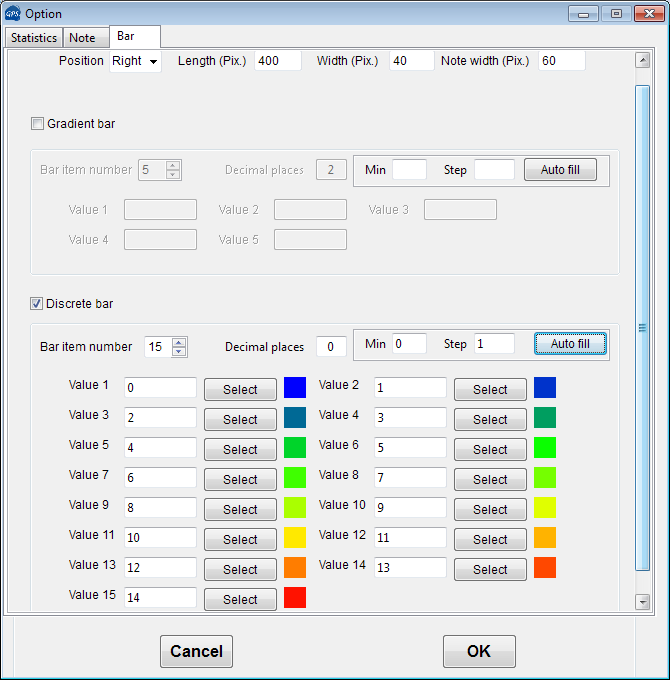
Task: Open the Position dropdown showing Right
Action: [135, 61]
